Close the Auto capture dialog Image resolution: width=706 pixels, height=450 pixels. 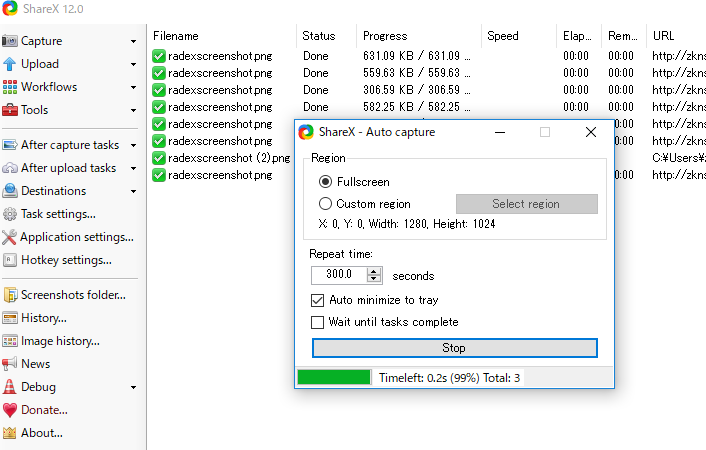[x=591, y=132]
